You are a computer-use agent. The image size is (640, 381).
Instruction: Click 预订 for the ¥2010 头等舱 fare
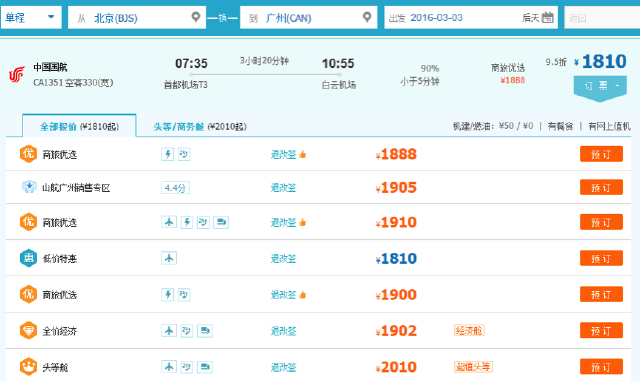pyautogui.click(x=601, y=367)
